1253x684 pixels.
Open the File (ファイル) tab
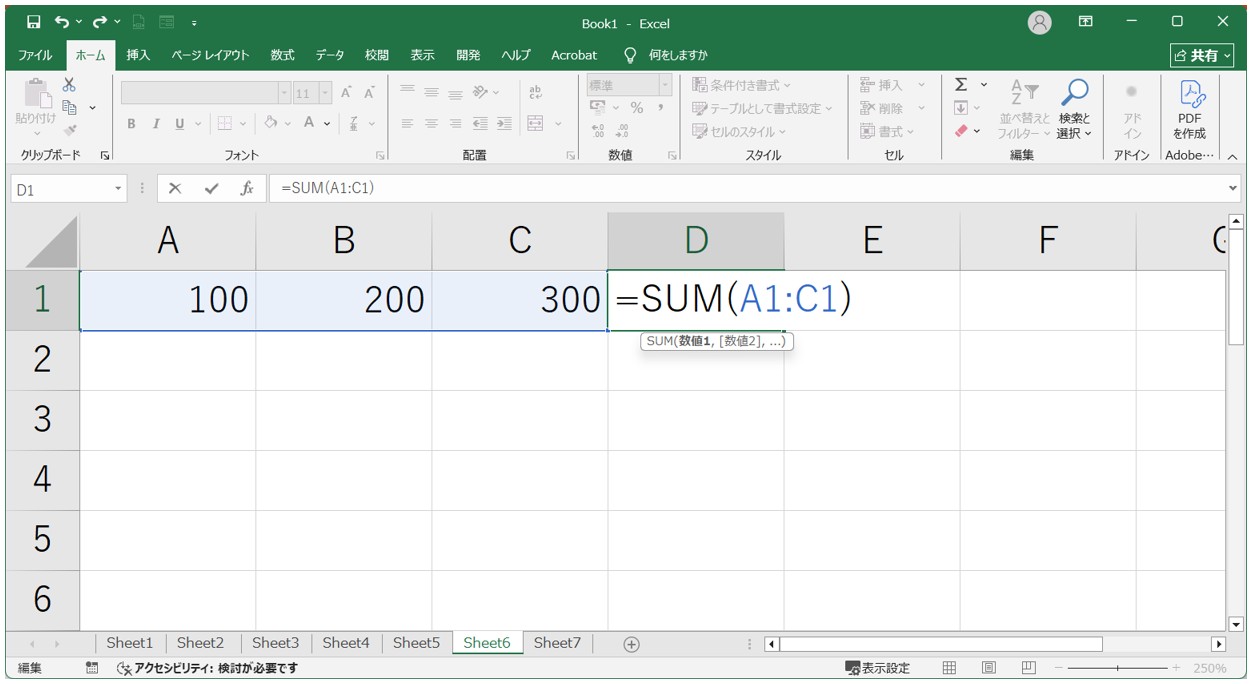35,55
